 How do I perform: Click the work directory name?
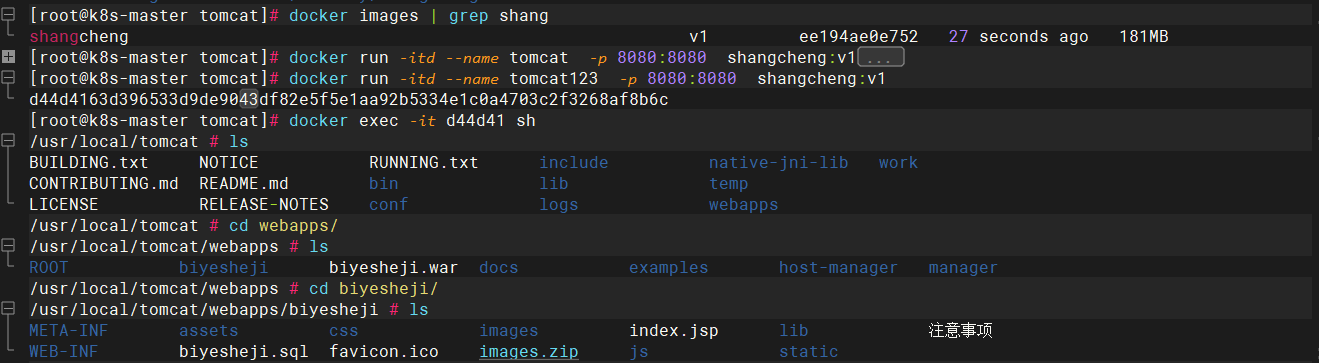coord(899,163)
